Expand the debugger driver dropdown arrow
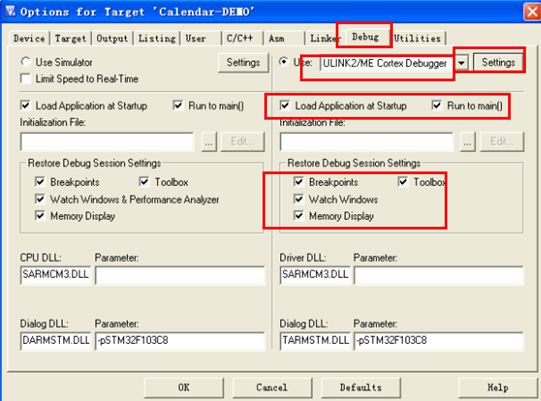541x401 pixels. click(x=461, y=63)
